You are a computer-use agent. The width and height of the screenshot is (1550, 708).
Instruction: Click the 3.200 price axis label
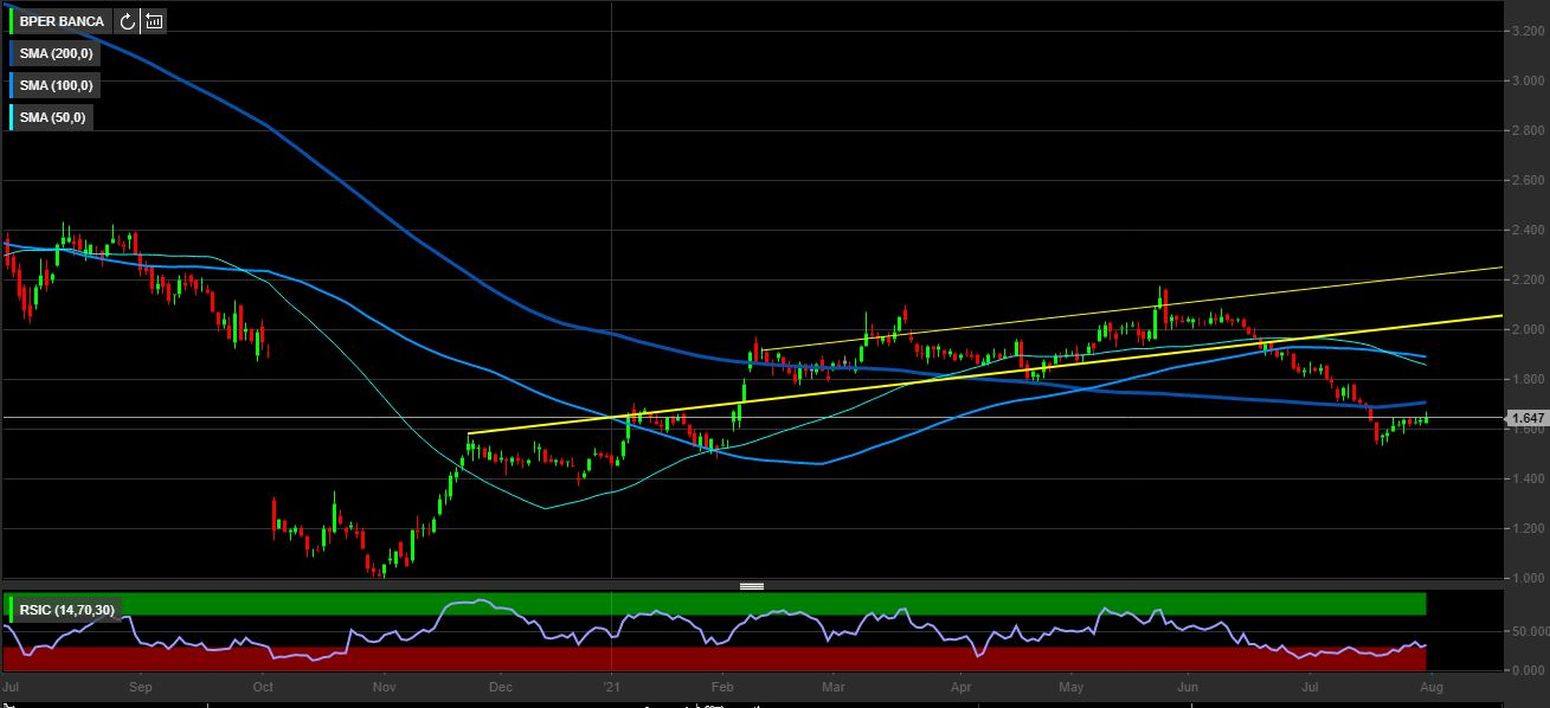pos(1528,31)
